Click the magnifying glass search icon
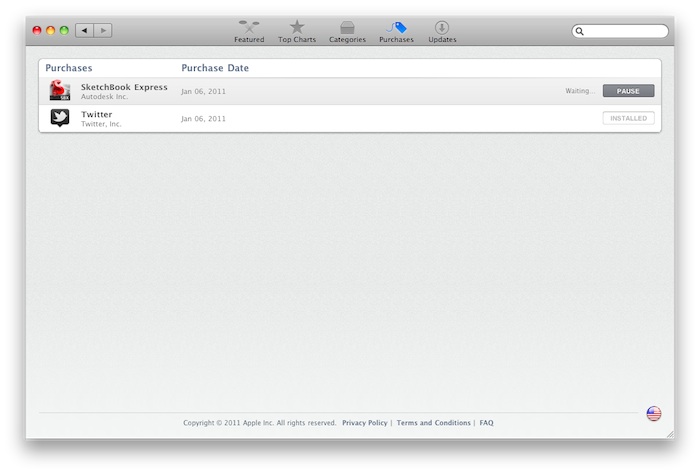This screenshot has width=700, height=474. click(x=579, y=31)
